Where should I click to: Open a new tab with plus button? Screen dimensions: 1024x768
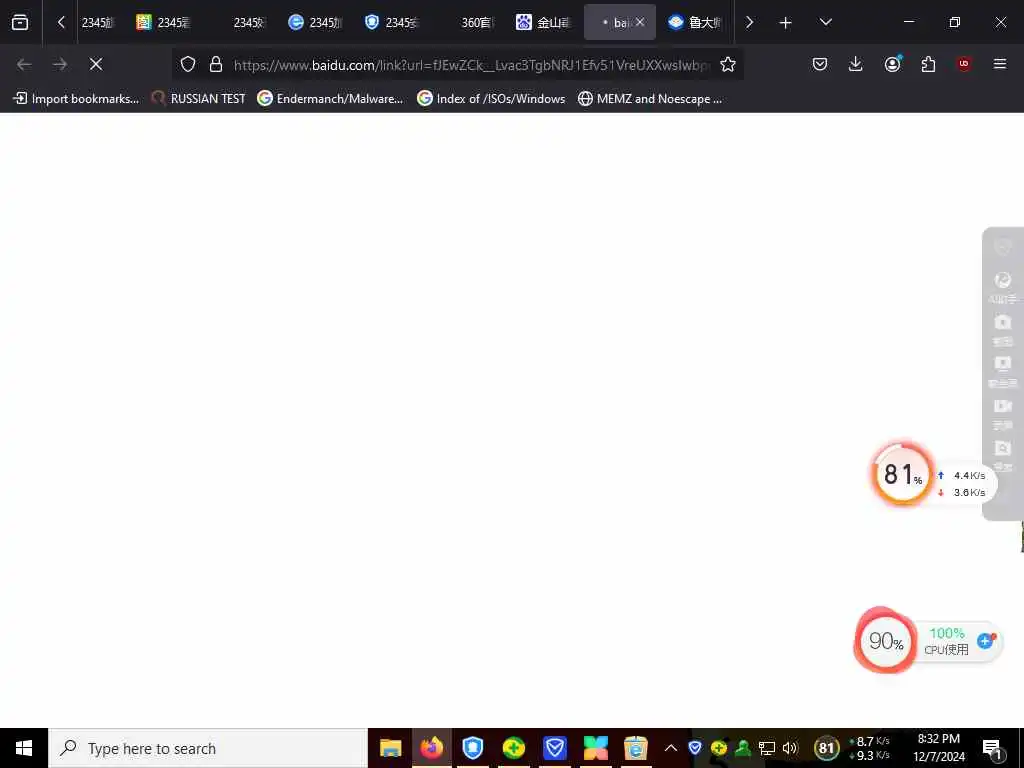(x=786, y=23)
